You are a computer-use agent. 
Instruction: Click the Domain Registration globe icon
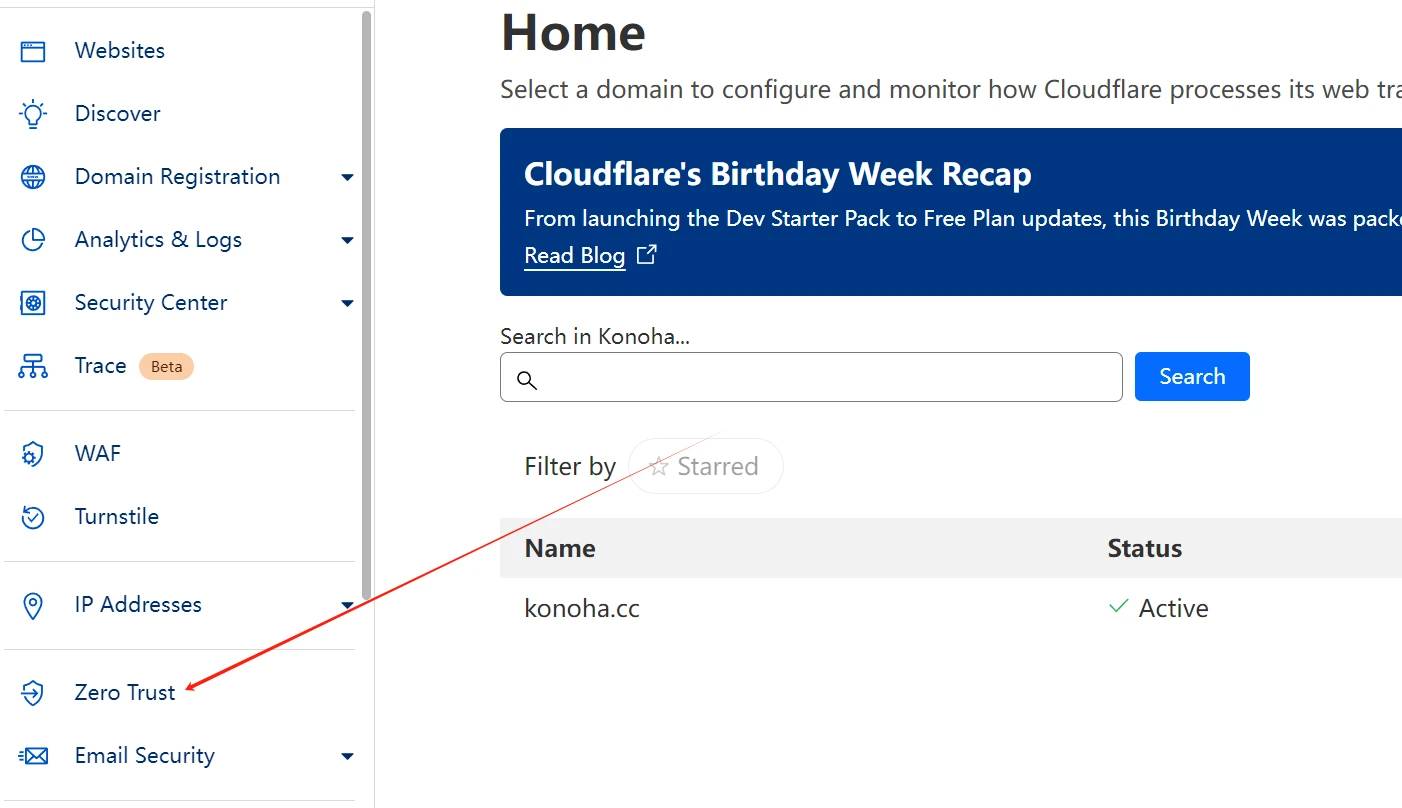[x=33, y=177]
